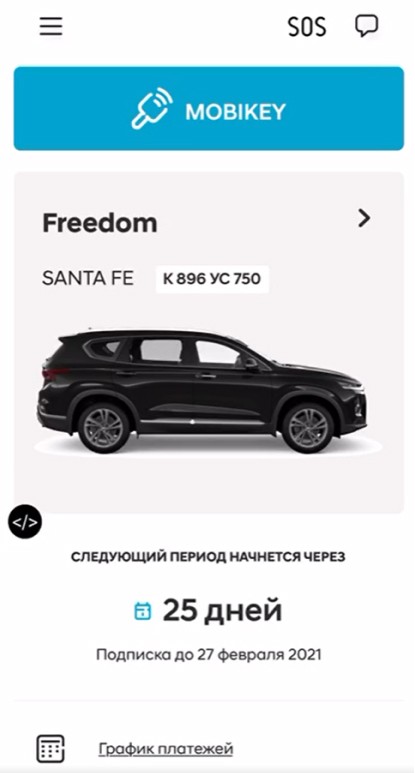
Task: Tap the SOS emergency button
Action: point(307,26)
